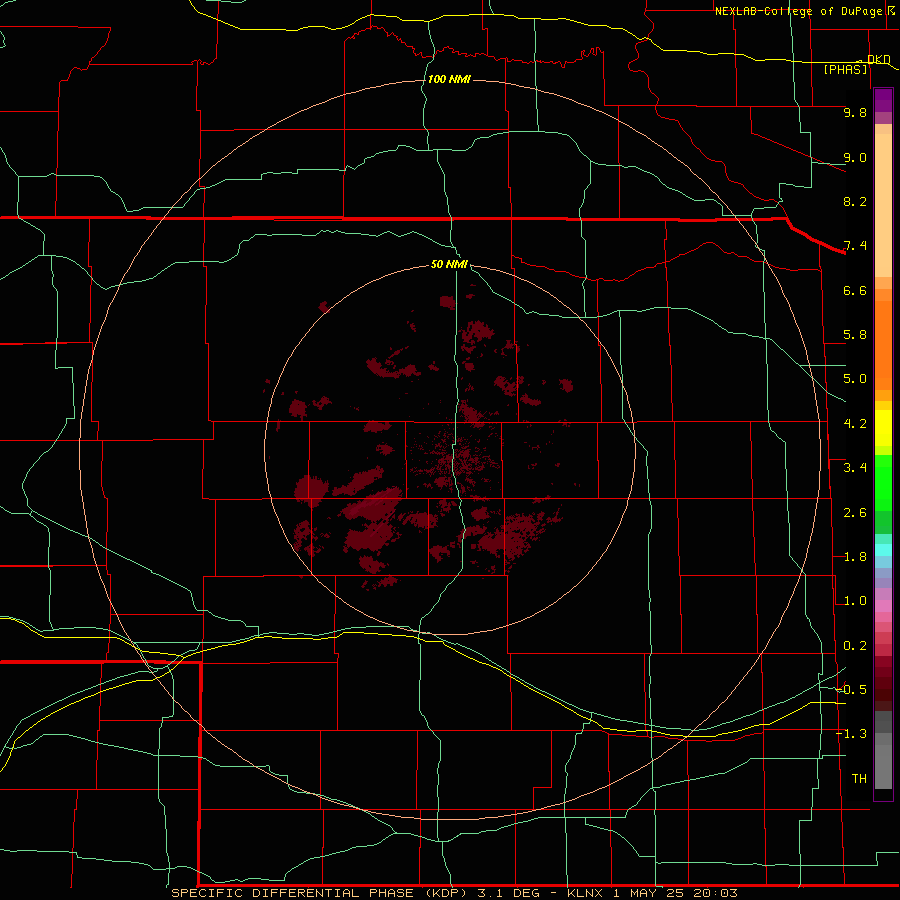
Task: Click the TH threshold label on scale
Action: click(859, 779)
